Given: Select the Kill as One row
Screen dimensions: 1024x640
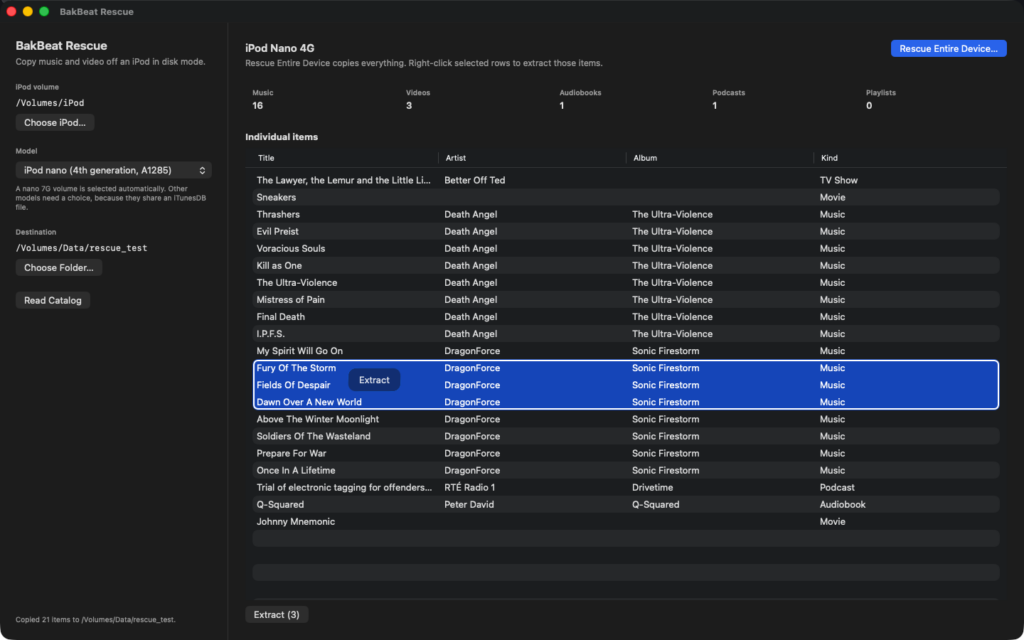Looking at the screenshot, I should click(x=626, y=265).
